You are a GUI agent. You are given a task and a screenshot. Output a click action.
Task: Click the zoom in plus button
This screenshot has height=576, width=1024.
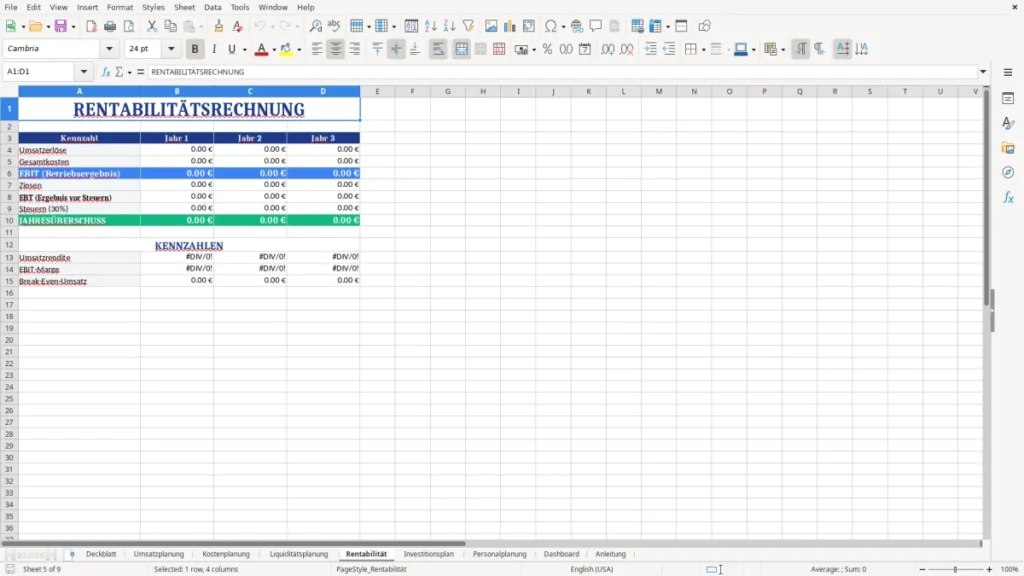[989, 569]
